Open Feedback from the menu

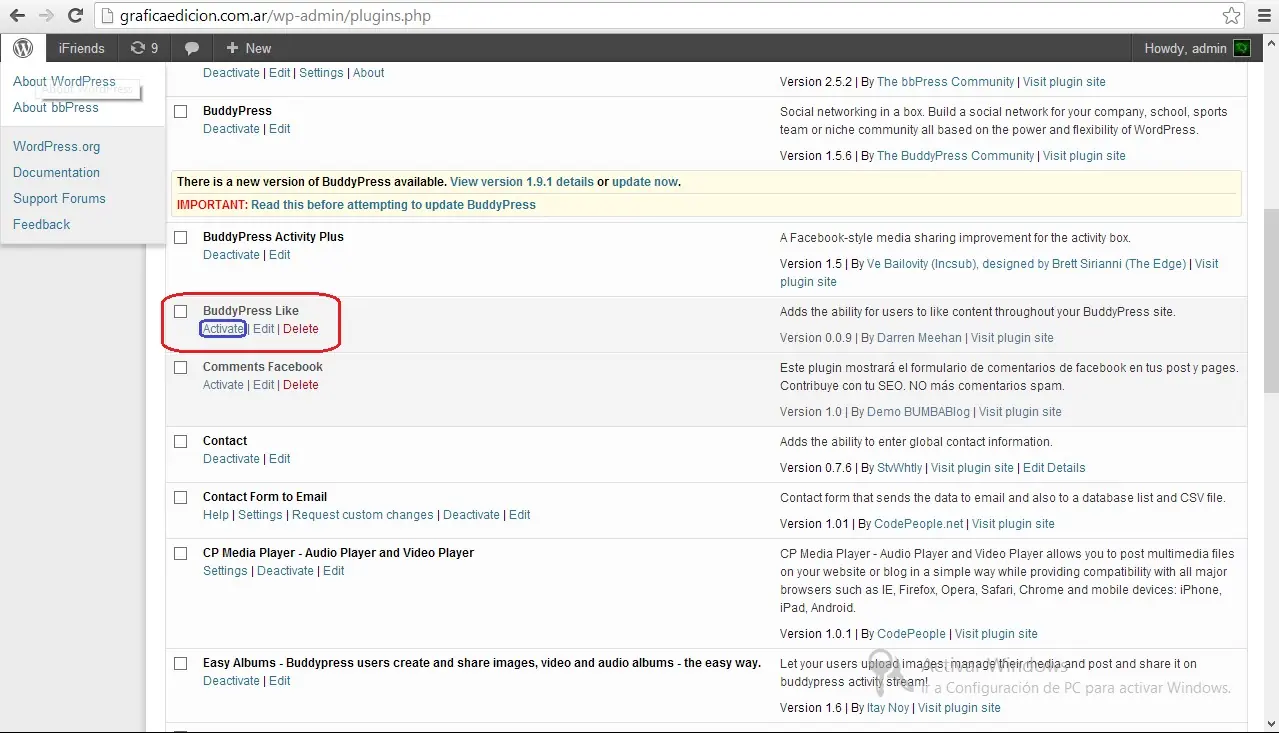pyautogui.click(x=42, y=224)
